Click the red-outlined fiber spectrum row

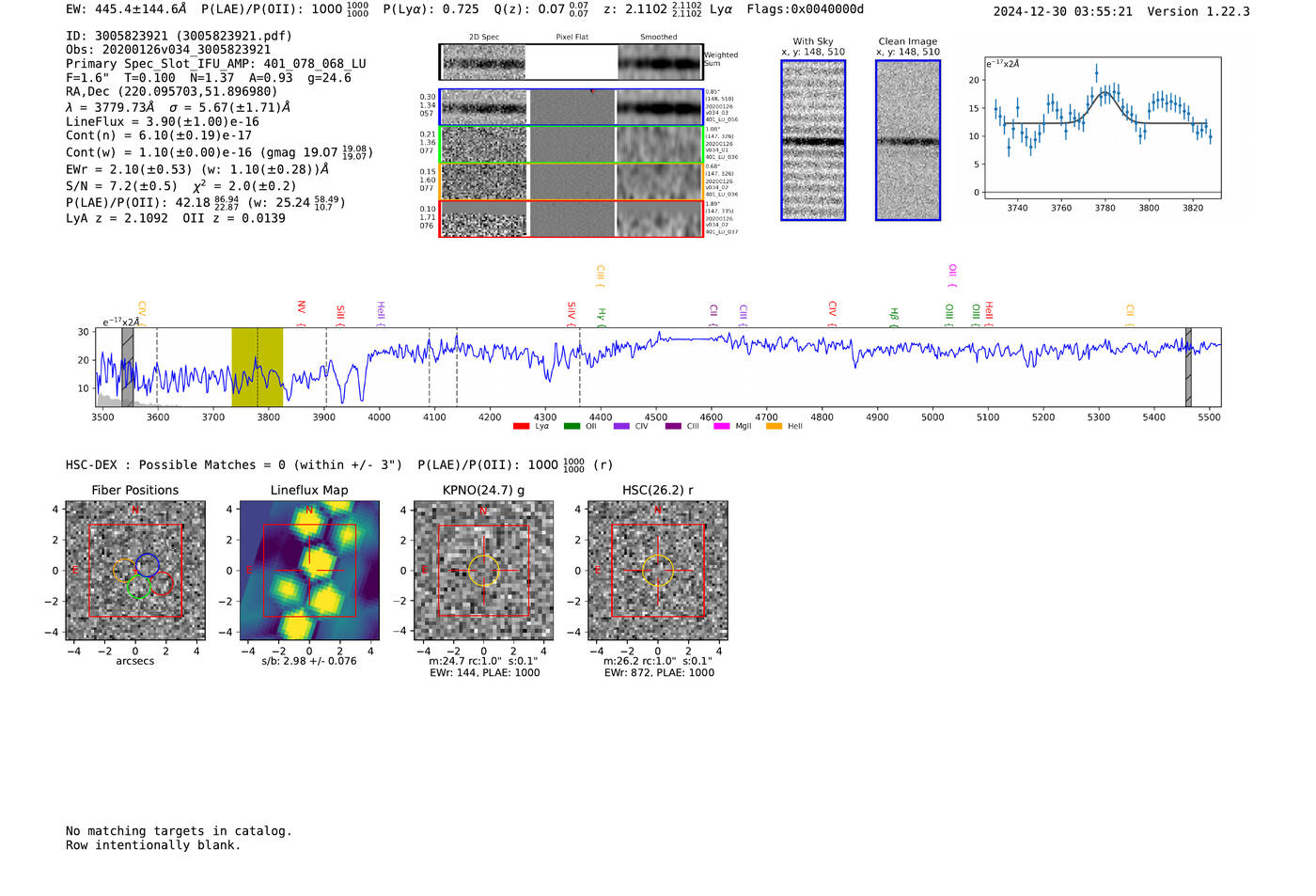572,218
